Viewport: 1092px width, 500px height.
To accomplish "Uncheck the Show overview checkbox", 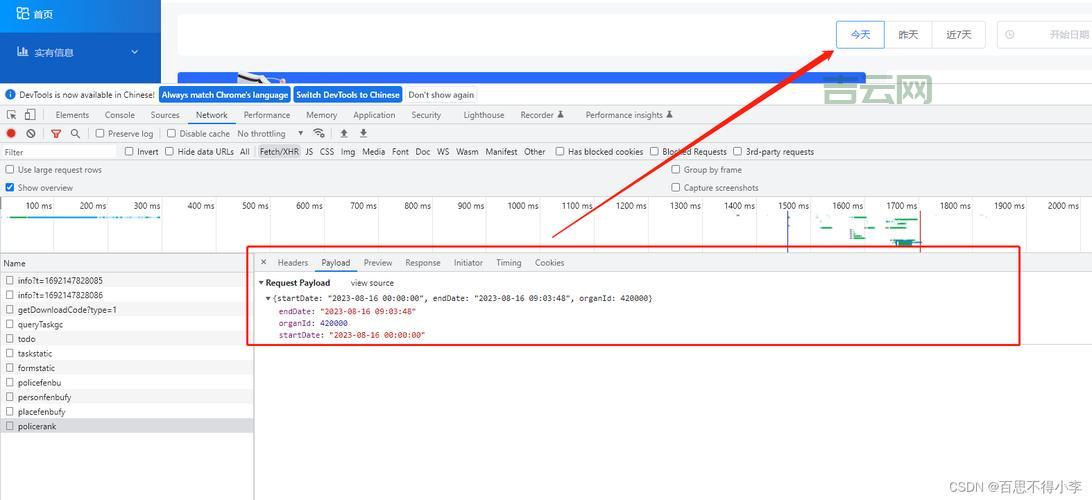I will pos(10,187).
